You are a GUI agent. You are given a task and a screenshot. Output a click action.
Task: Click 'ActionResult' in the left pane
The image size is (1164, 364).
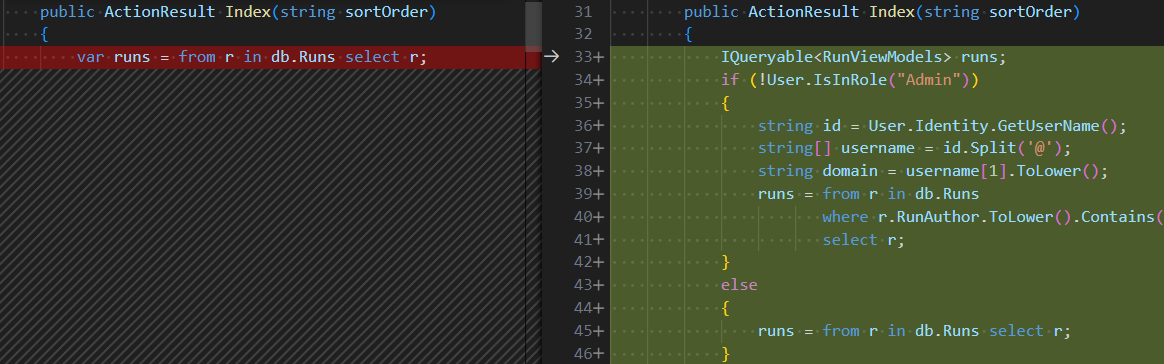tap(160, 12)
